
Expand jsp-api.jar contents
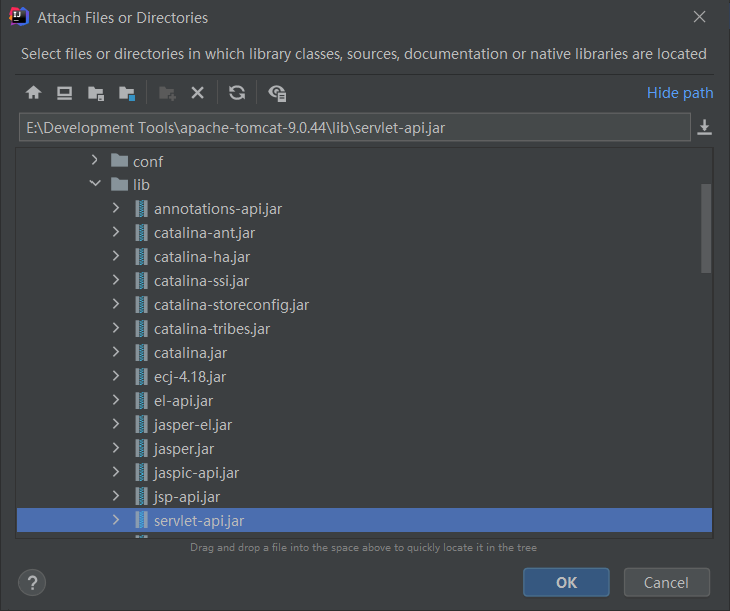tap(116, 496)
